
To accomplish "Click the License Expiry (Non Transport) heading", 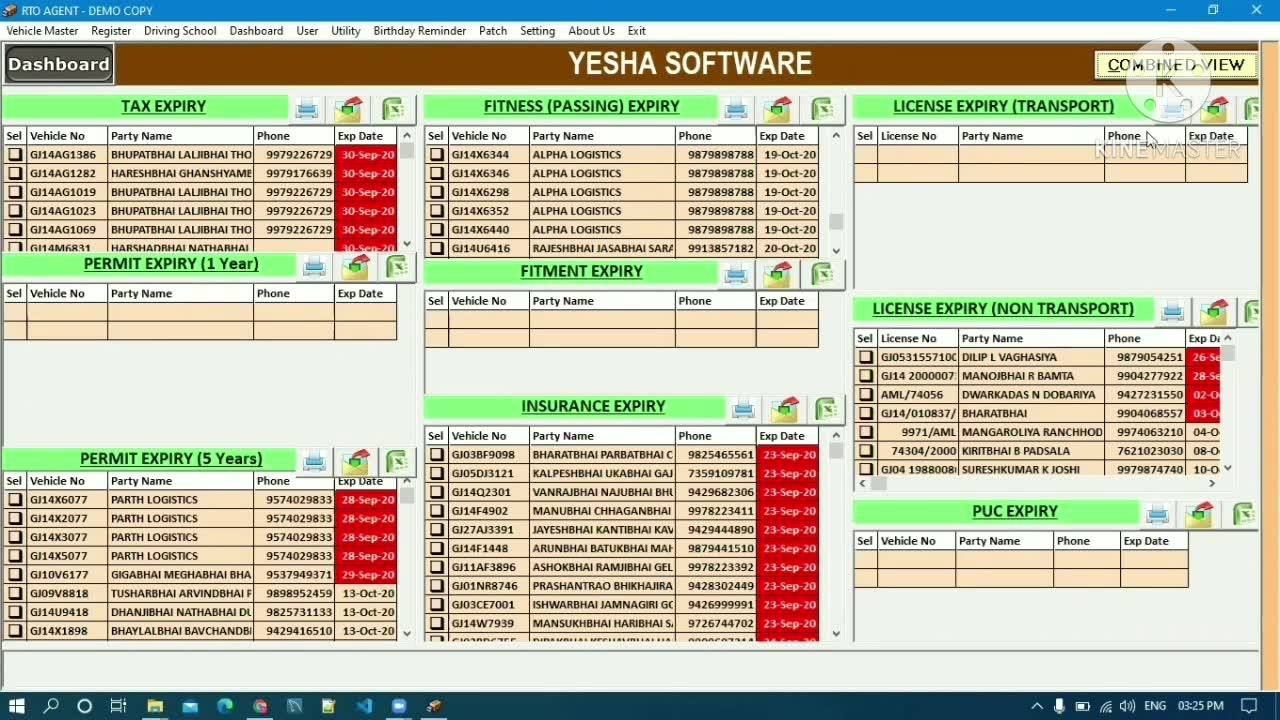I will point(1003,309).
